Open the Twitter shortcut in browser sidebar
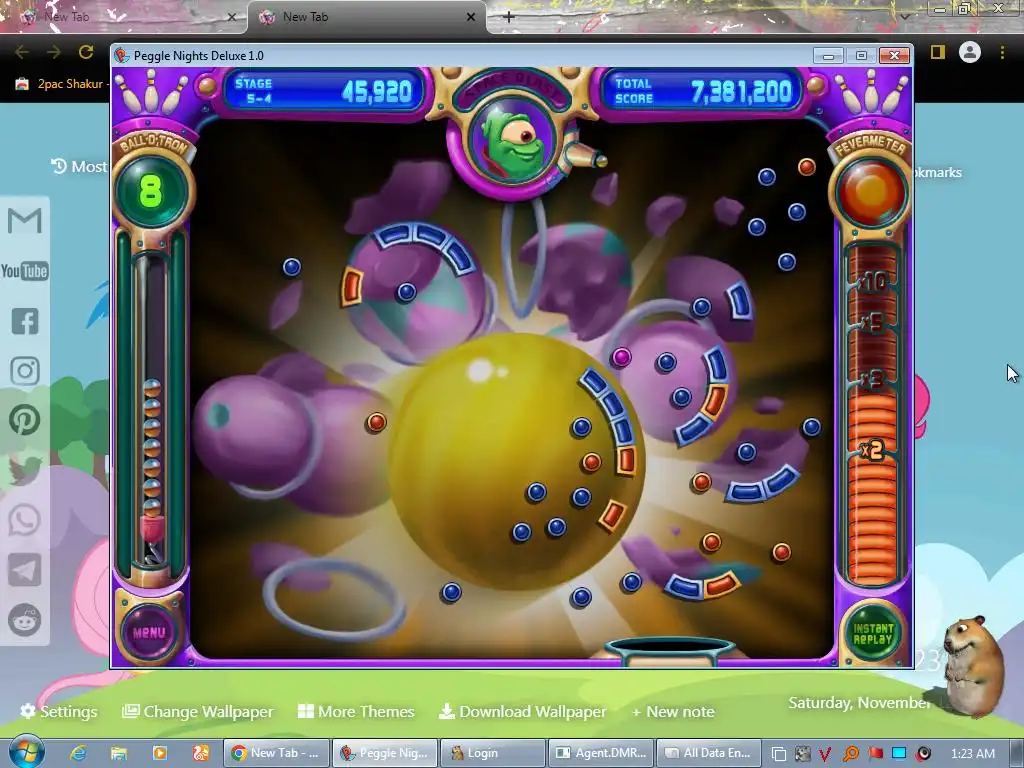This screenshot has width=1024, height=768. (25, 470)
